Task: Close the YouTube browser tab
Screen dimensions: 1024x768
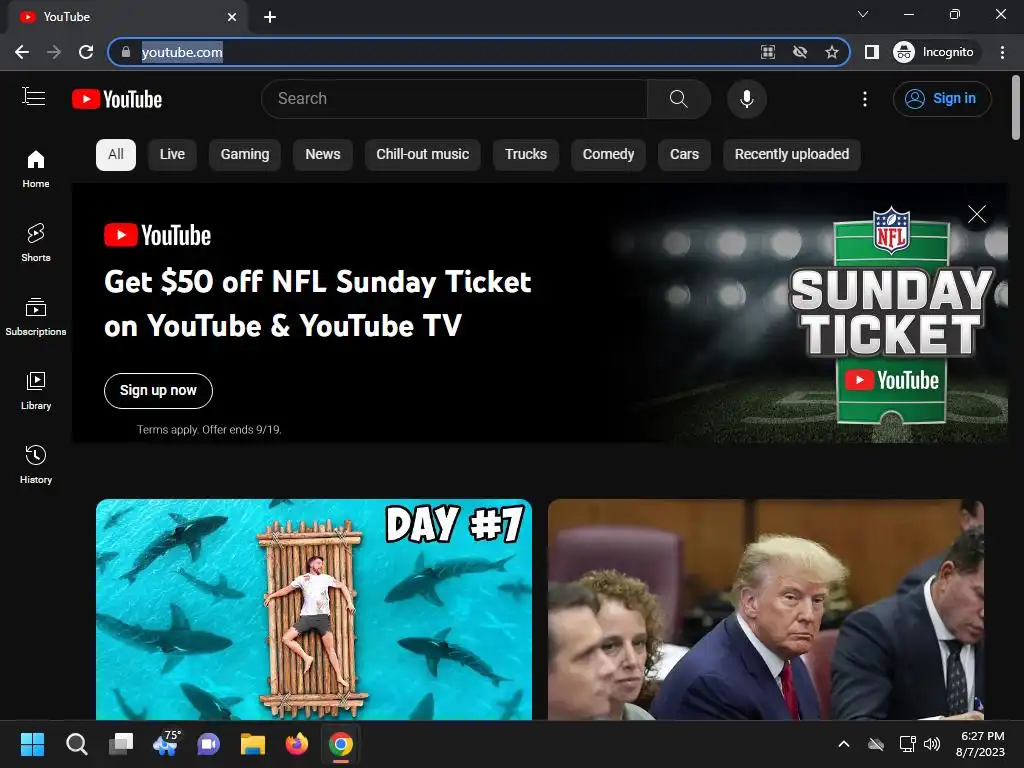Action: tap(232, 17)
